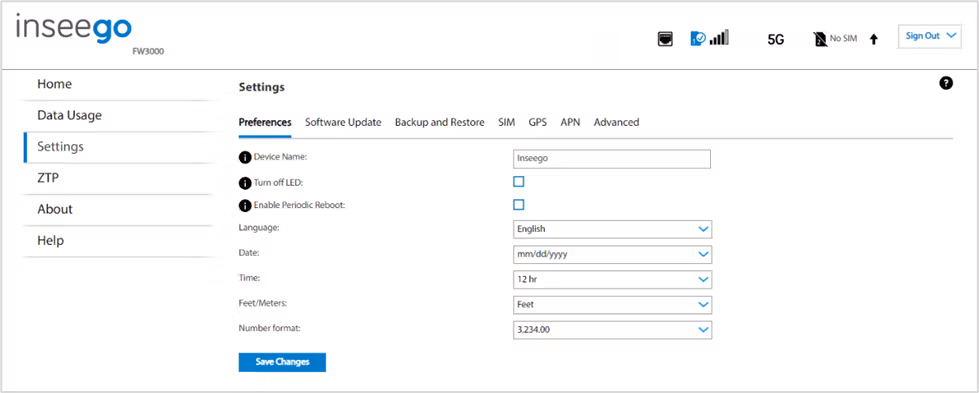Open the Backup and Restore tab

point(440,122)
